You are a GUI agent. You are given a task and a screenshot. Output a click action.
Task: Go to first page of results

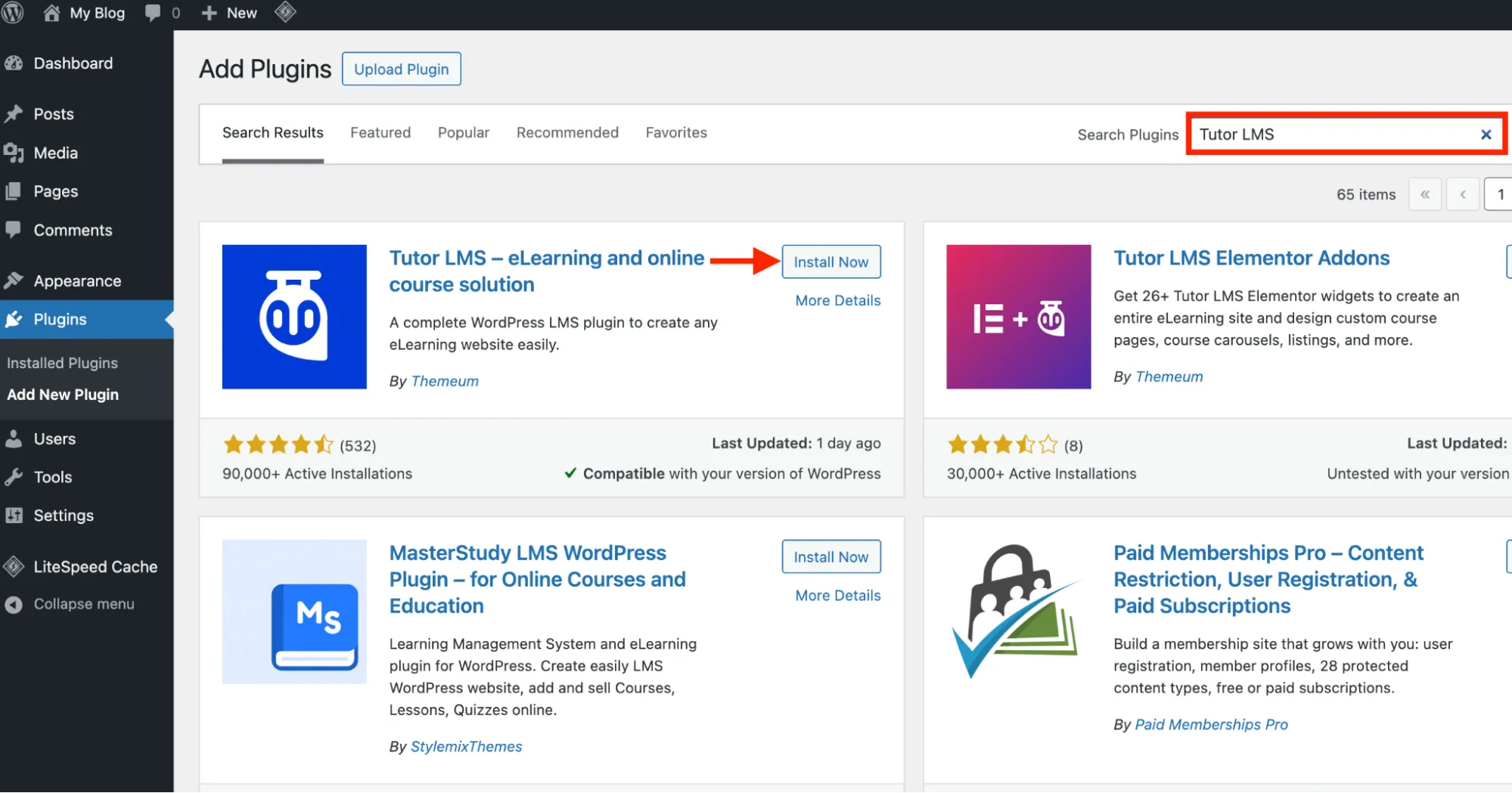(1425, 194)
